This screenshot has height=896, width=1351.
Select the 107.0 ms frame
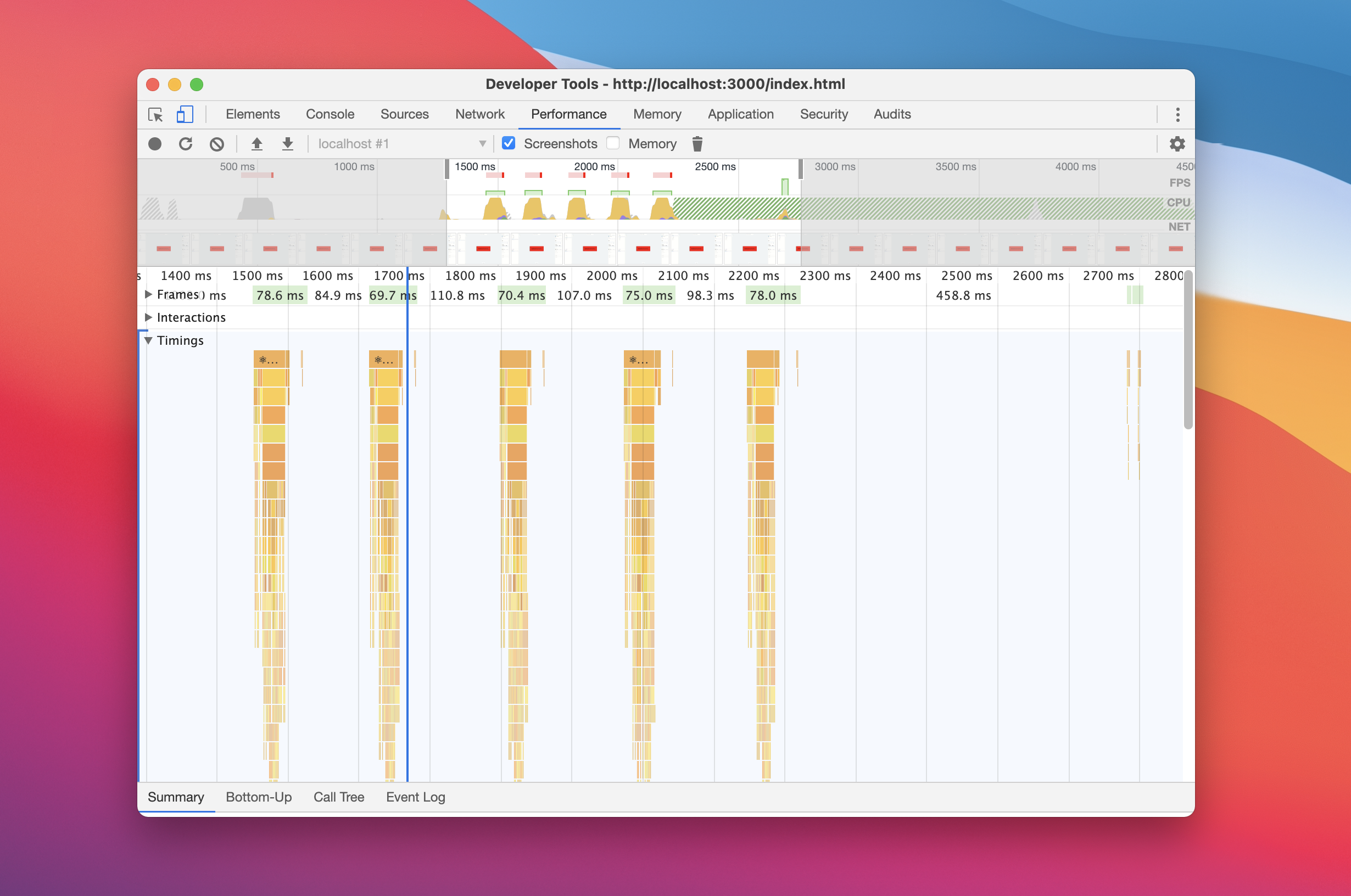pyautogui.click(x=584, y=295)
